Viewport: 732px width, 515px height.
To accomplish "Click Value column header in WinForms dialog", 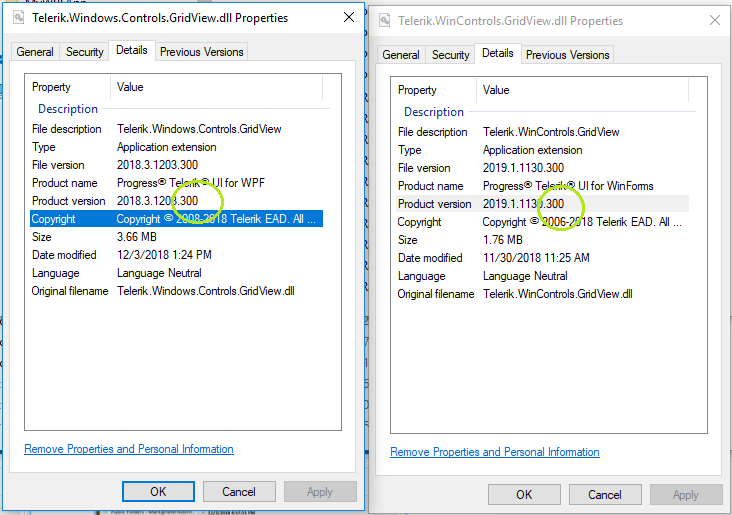I will click(583, 90).
